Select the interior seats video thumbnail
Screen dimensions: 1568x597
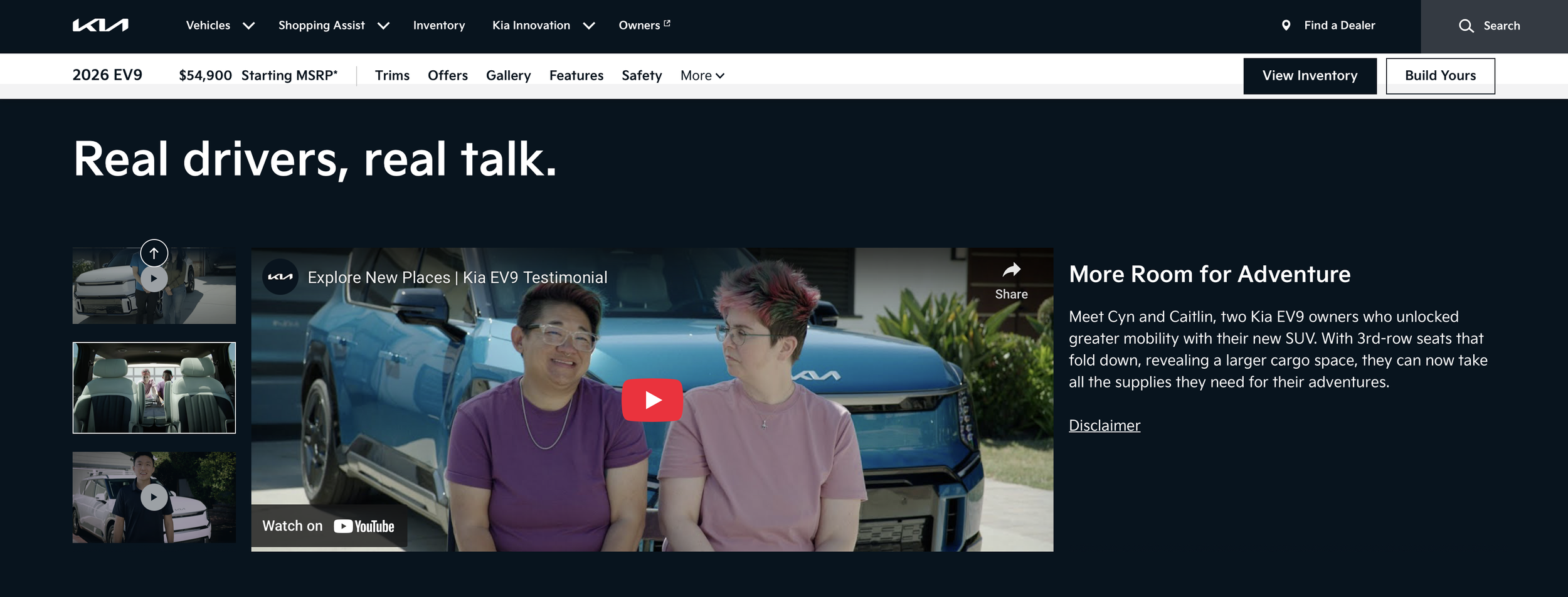point(154,388)
